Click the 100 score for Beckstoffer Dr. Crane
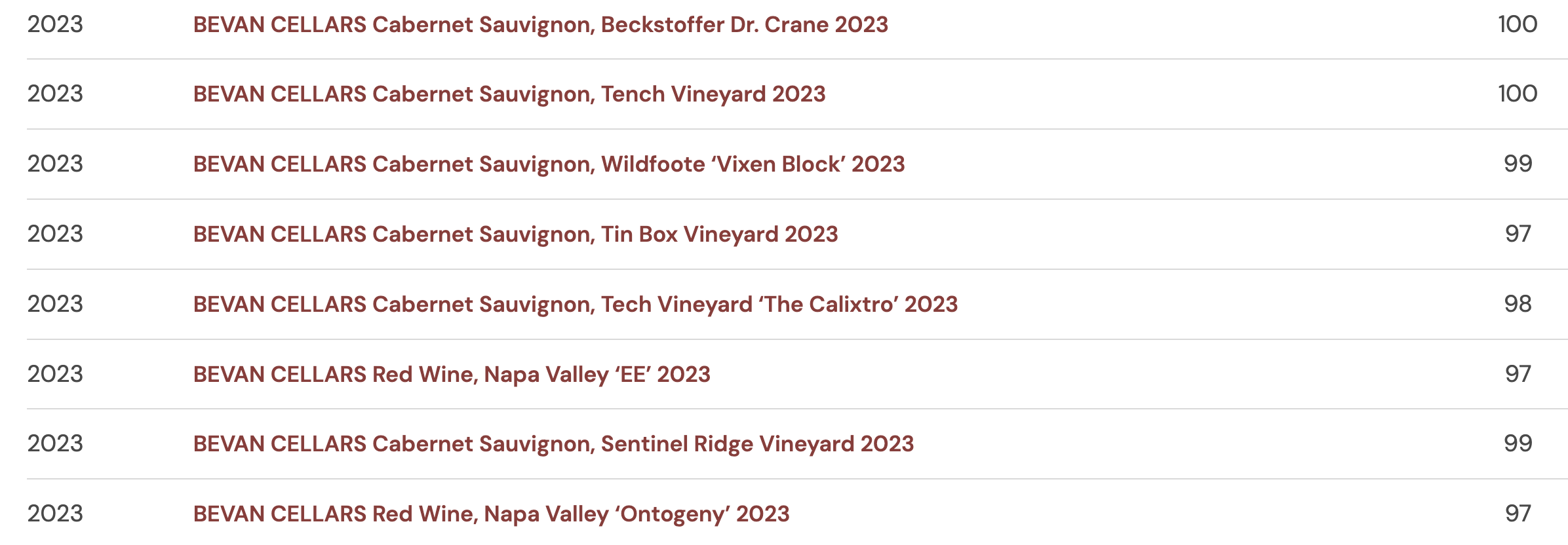The height and width of the screenshot is (545, 1568). click(1517, 25)
